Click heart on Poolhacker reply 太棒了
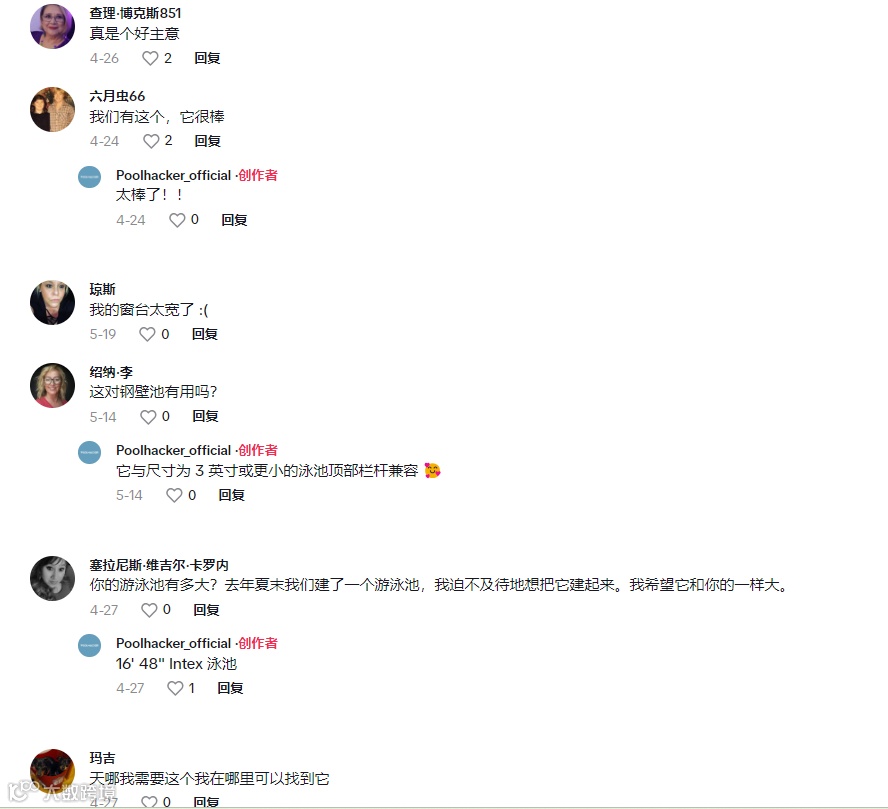 pyautogui.click(x=177, y=220)
